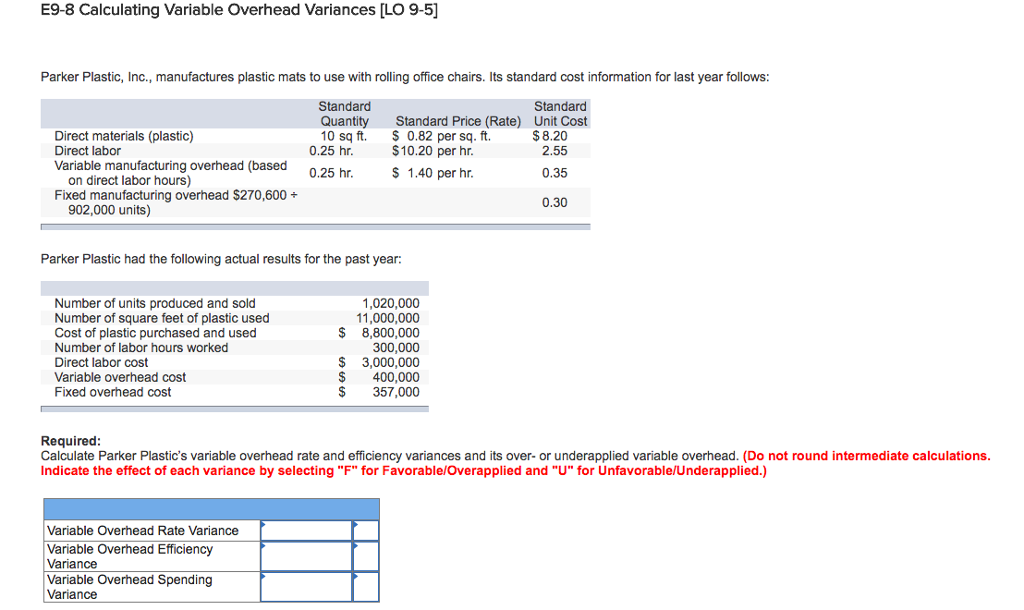1024x610 pixels.
Task: Open the F/U dropdown for Spending Variance
Action: [x=366, y=586]
